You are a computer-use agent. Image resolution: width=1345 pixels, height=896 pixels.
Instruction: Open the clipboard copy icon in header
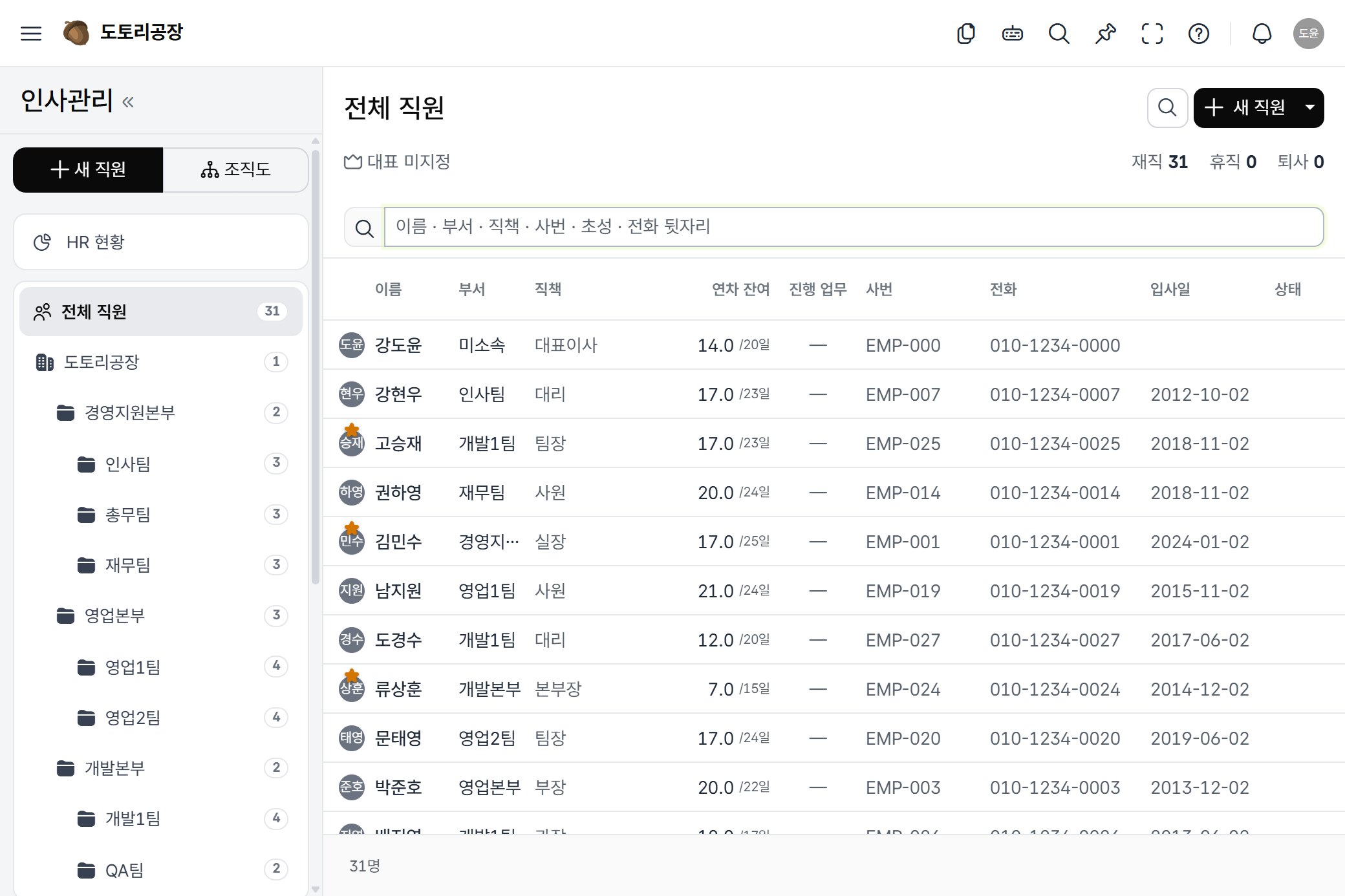pos(965,33)
